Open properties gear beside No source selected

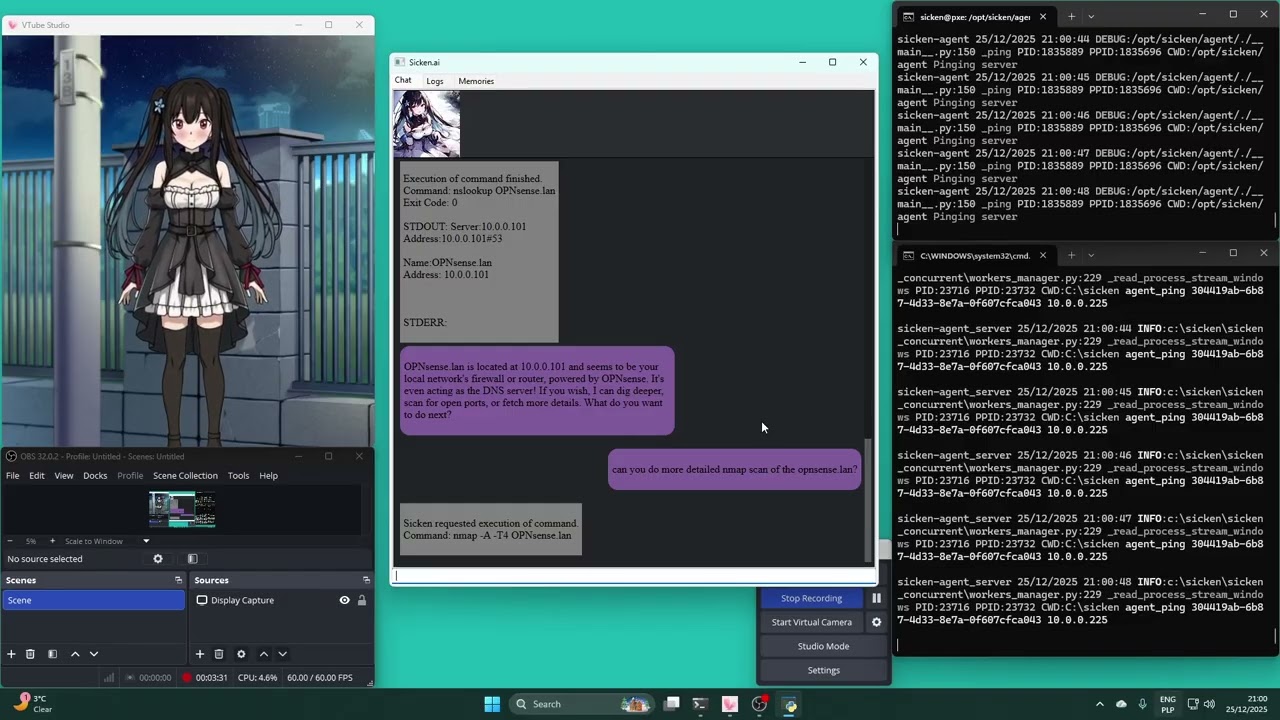tap(157, 559)
